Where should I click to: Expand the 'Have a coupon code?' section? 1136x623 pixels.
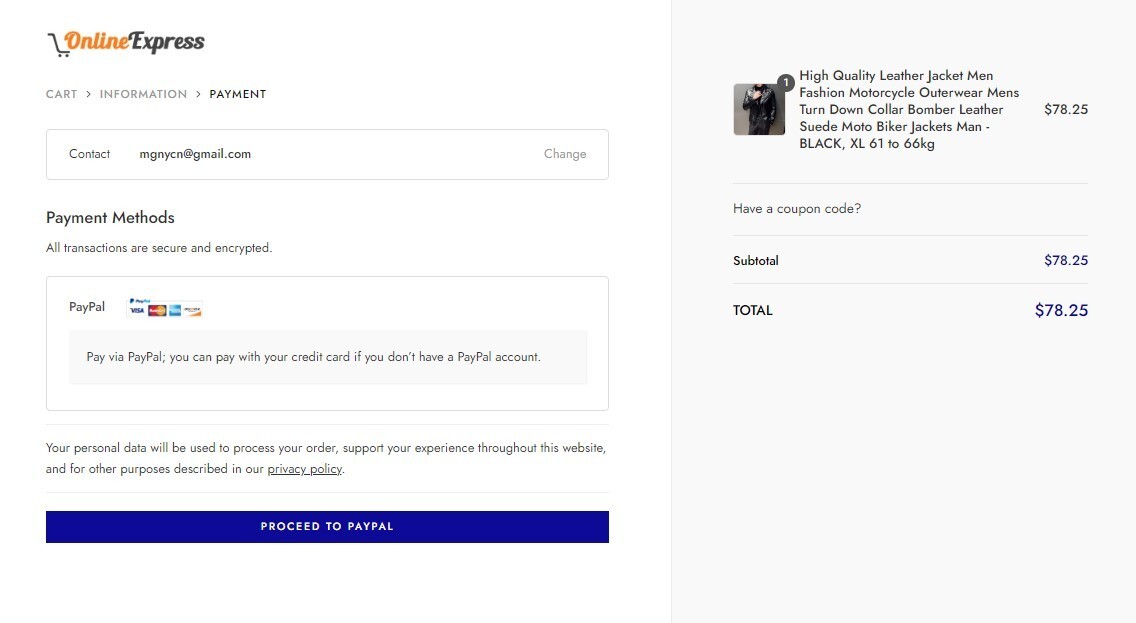click(797, 209)
